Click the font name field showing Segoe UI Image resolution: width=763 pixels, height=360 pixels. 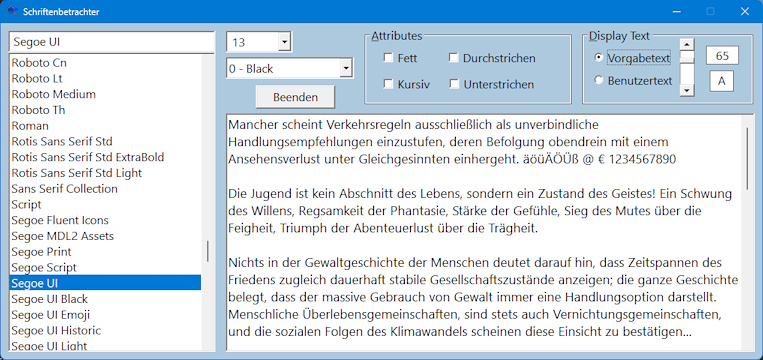(111, 42)
